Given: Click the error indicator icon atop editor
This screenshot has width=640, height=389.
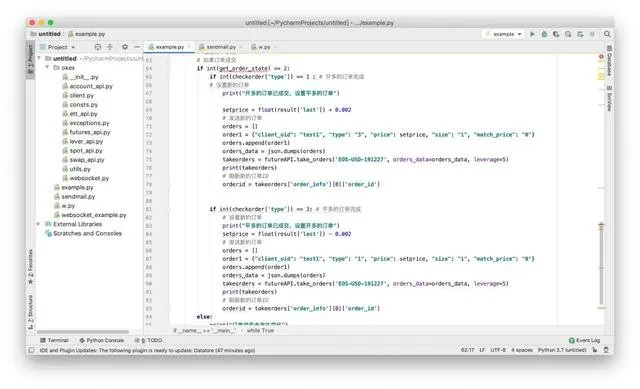Looking at the screenshot, I should (x=601, y=57).
